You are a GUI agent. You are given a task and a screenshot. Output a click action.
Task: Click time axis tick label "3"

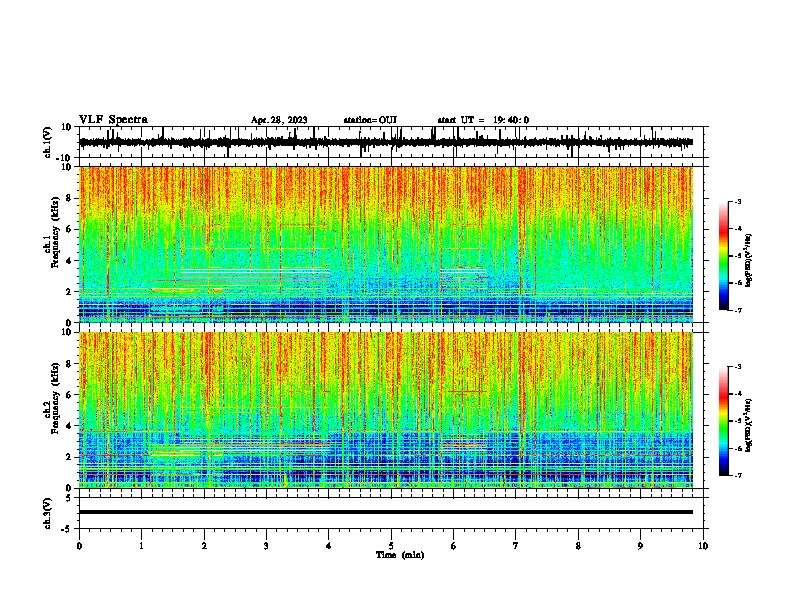tap(266, 546)
